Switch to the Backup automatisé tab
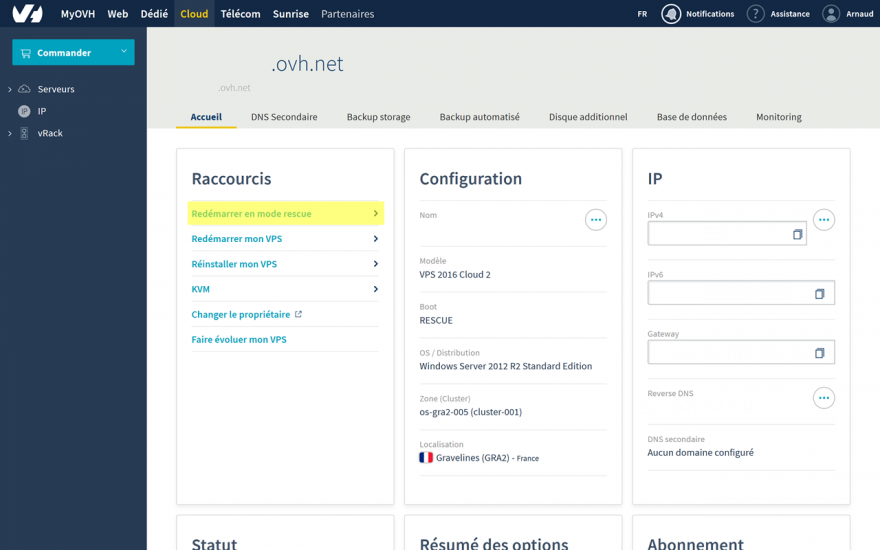 [x=479, y=117]
